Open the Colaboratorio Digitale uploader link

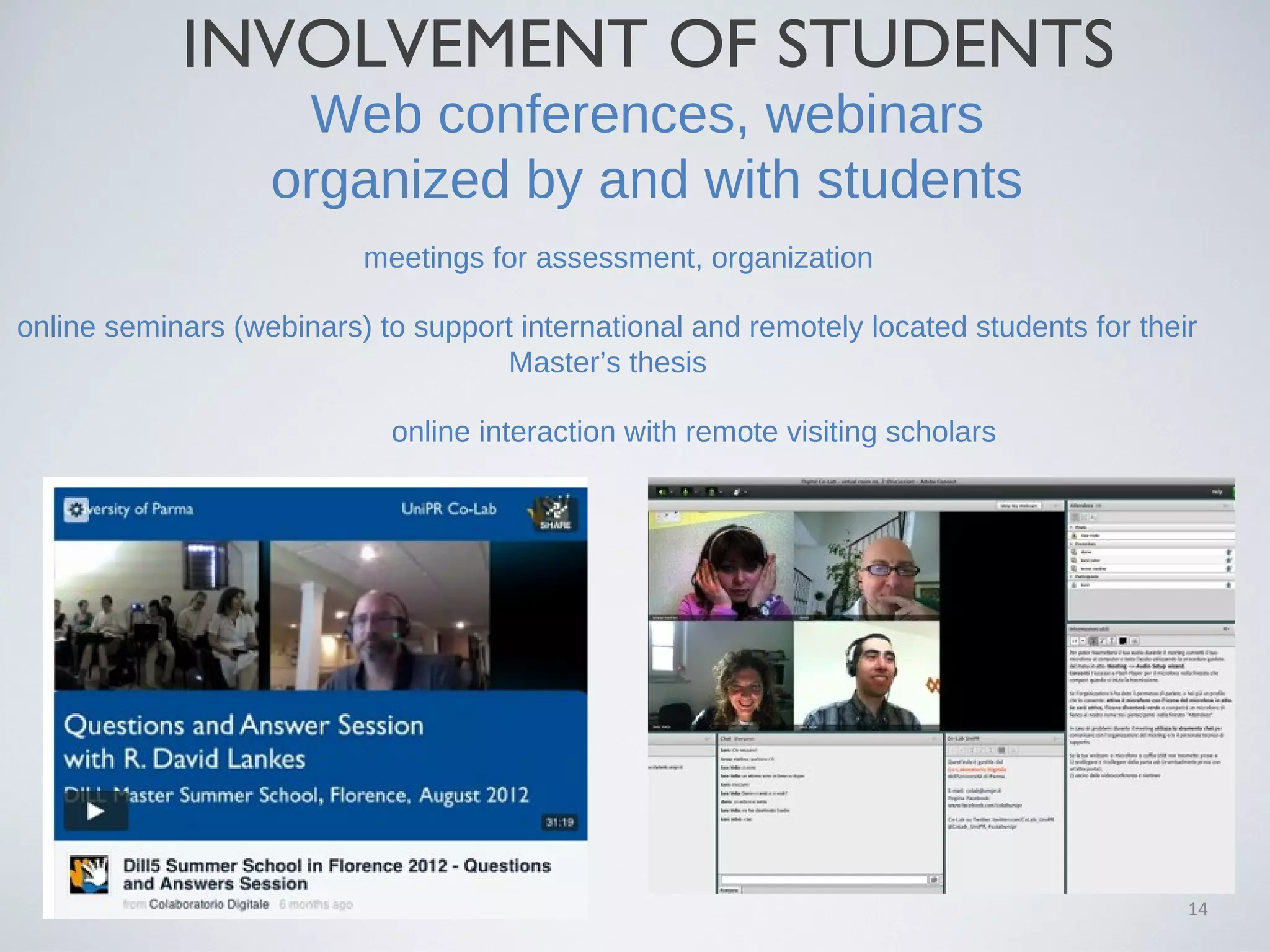point(209,904)
